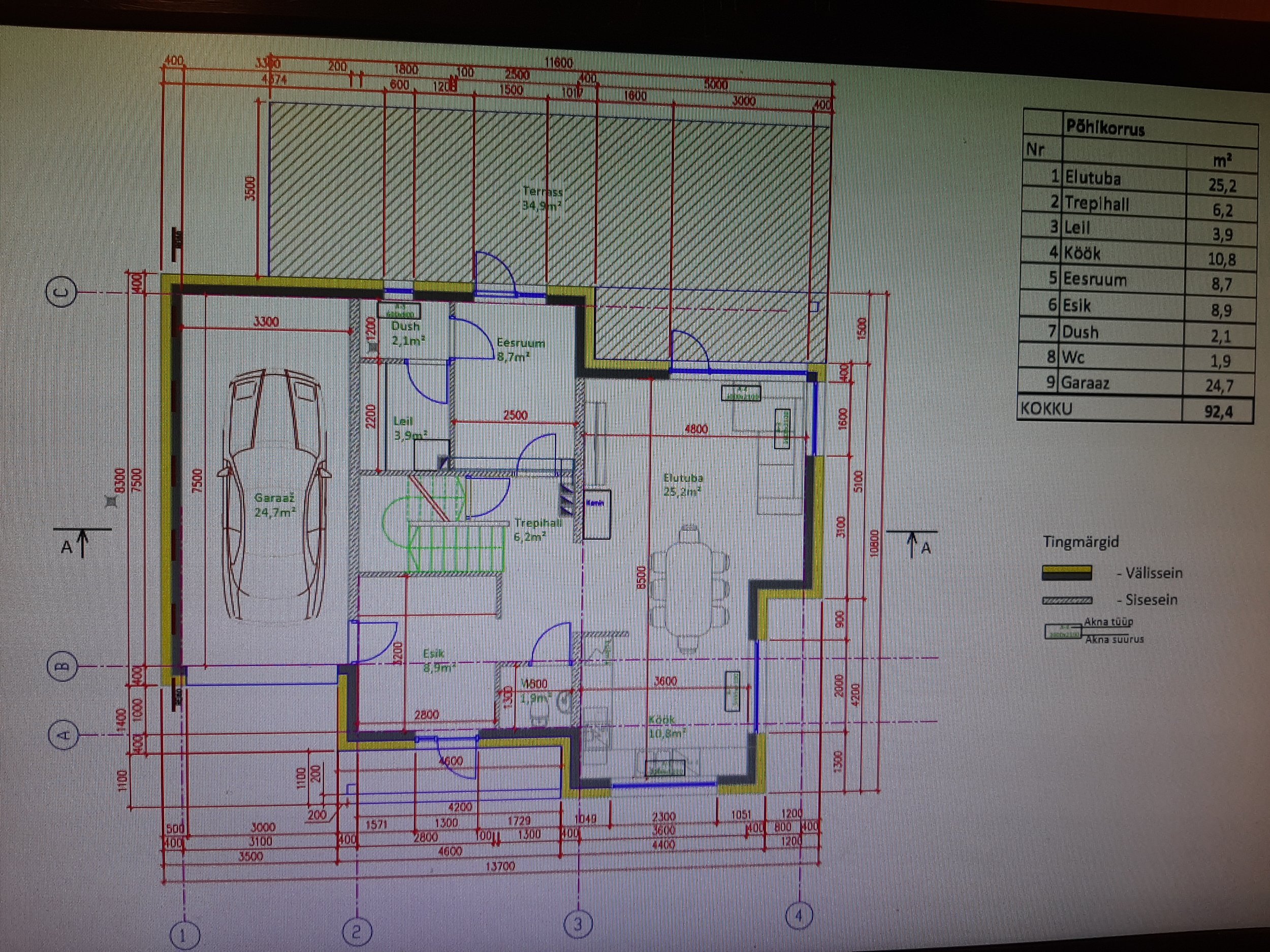Click the green staircase in Trepihall
The width and height of the screenshot is (1270, 952).
coord(454,548)
